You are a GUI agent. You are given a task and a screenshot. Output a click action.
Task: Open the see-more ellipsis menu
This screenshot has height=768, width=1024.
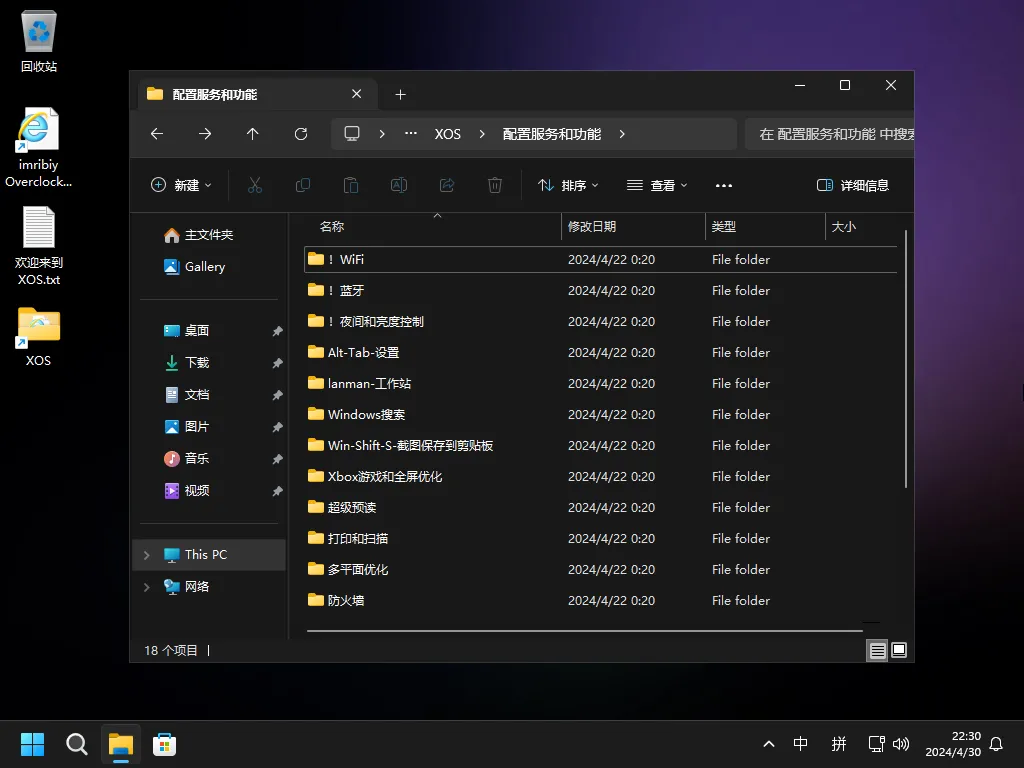[724, 185]
